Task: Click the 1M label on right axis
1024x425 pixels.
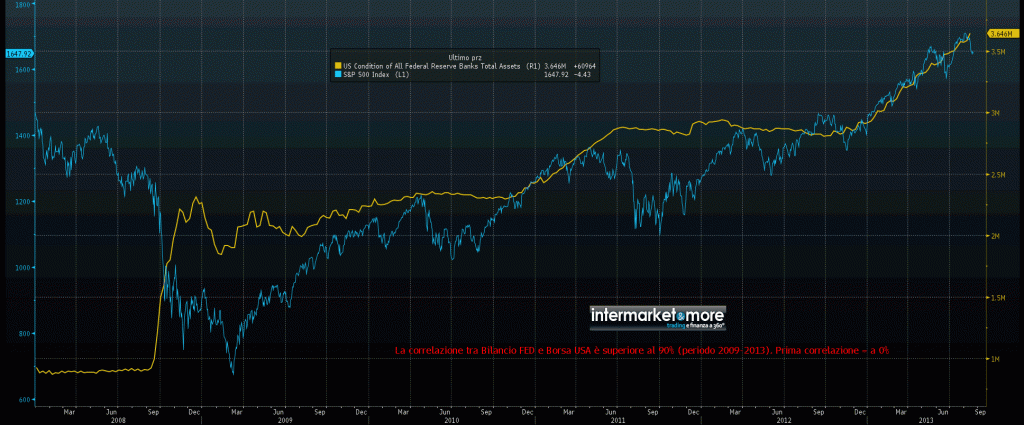Action: point(994,359)
